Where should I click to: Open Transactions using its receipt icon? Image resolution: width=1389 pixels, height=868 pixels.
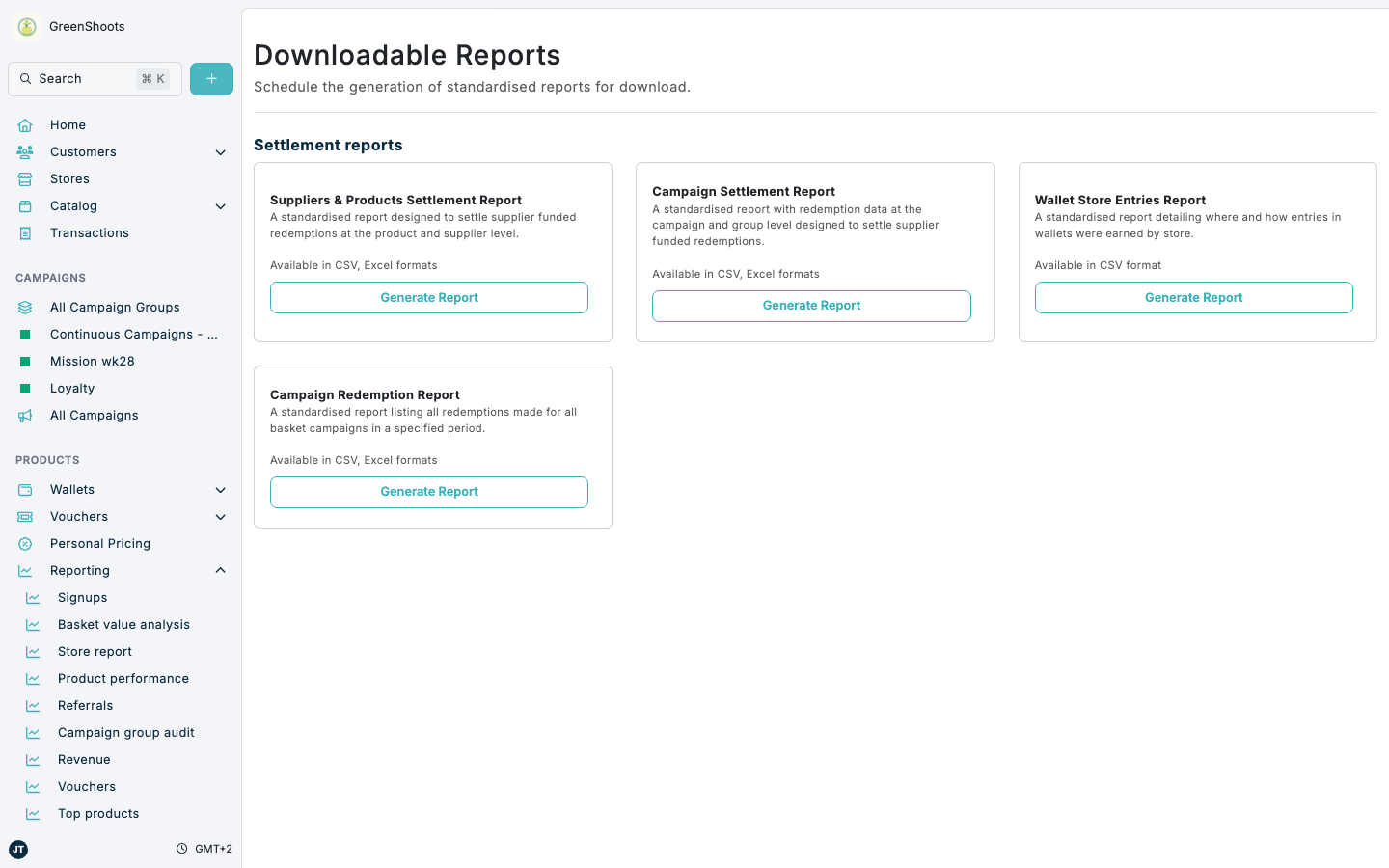pyautogui.click(x=26, y=232)
